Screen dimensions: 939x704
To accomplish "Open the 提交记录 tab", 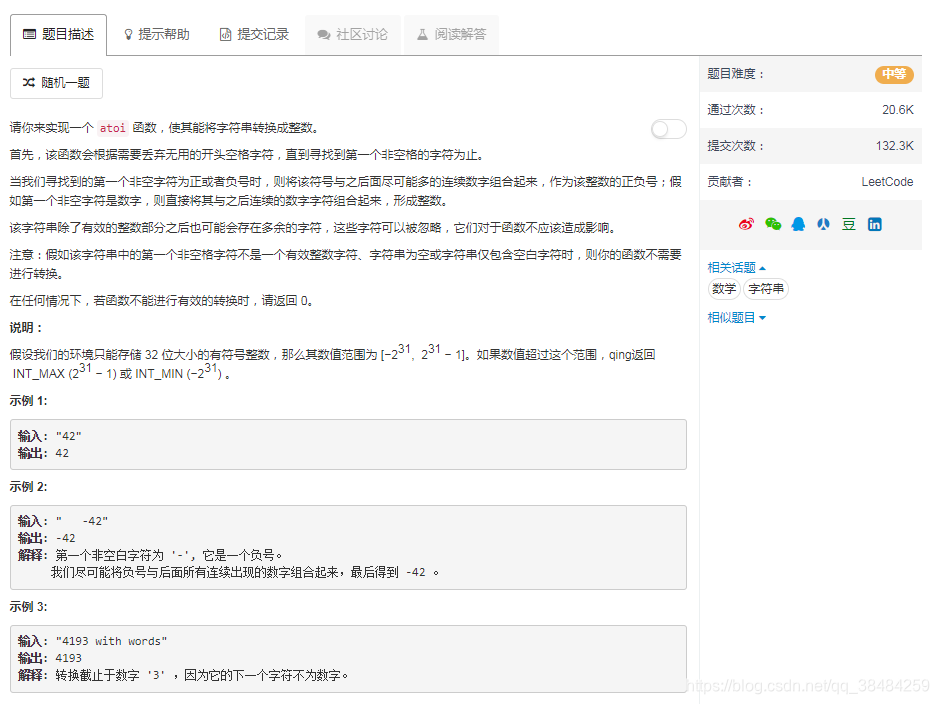I will point(255,35).
